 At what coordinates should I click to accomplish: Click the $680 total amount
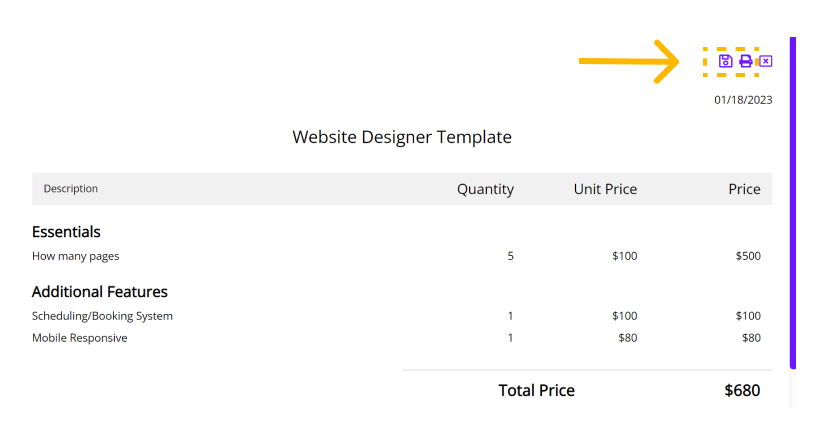742,390
